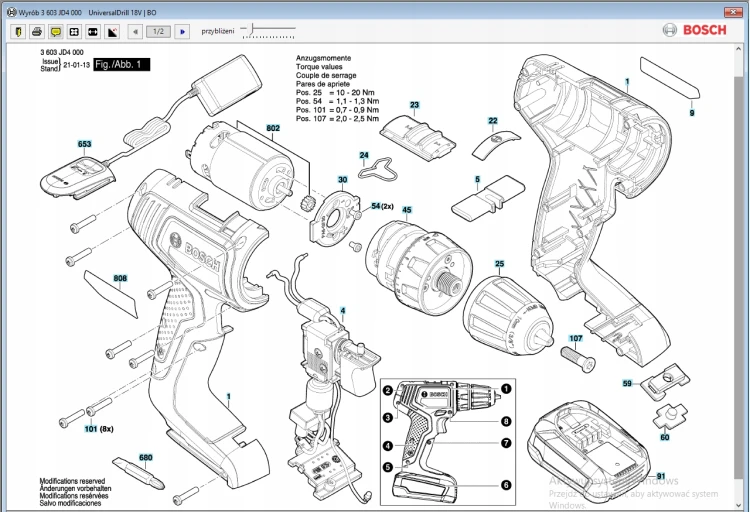Screen dimensions: 750x512
Task: Toggle the yellow tooltip comment icon
Action: tap(55, 32)
